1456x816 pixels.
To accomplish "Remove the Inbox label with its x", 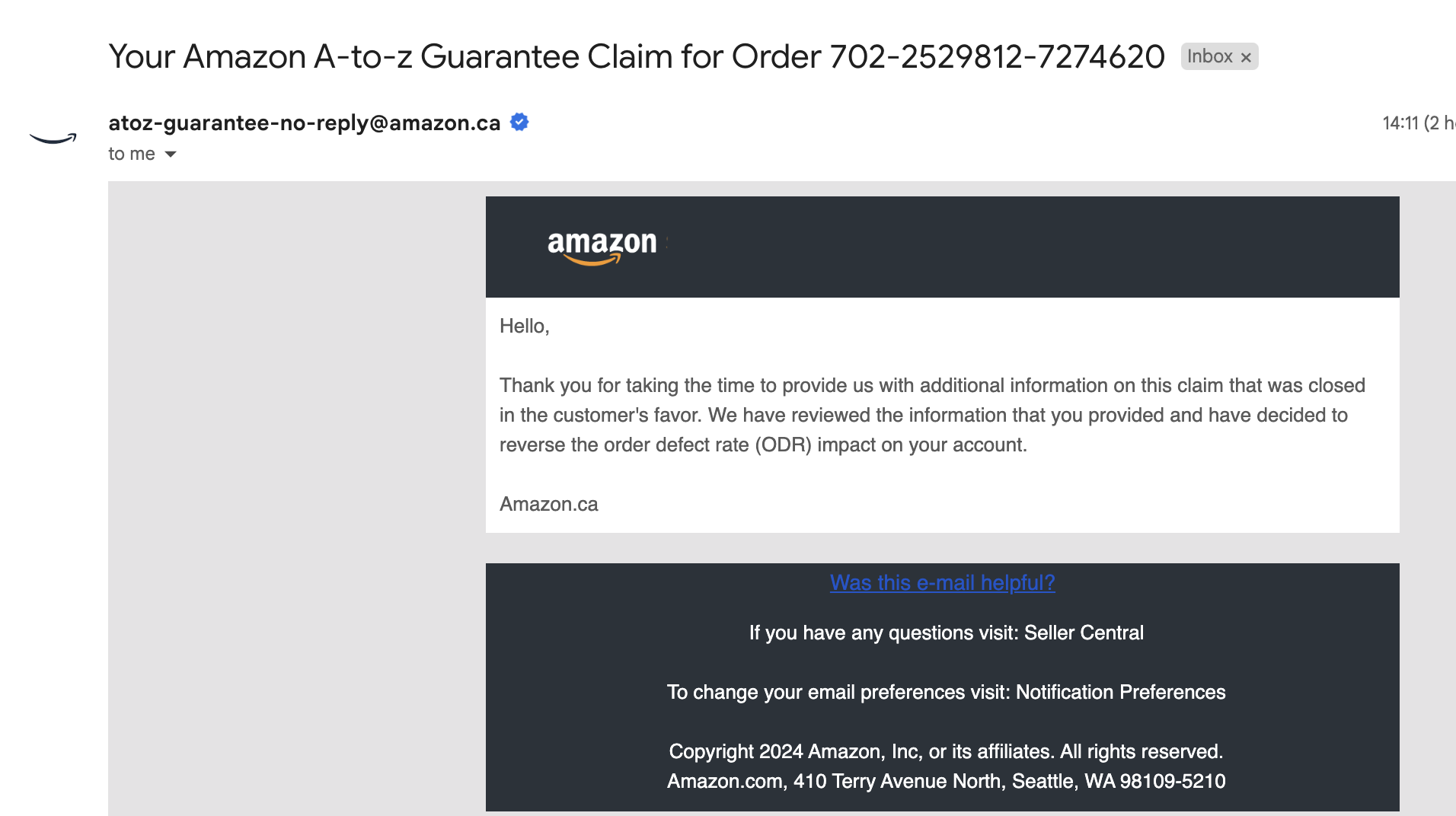I will pos(1246,57).
